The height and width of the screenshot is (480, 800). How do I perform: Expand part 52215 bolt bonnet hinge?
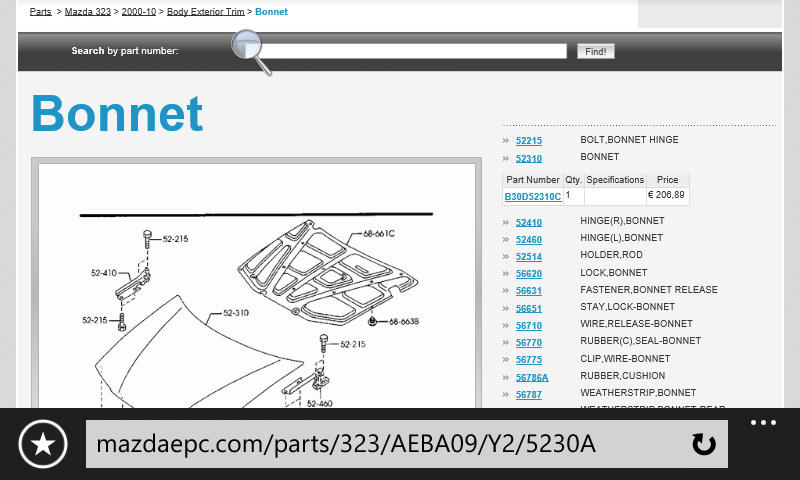(528, 141)
